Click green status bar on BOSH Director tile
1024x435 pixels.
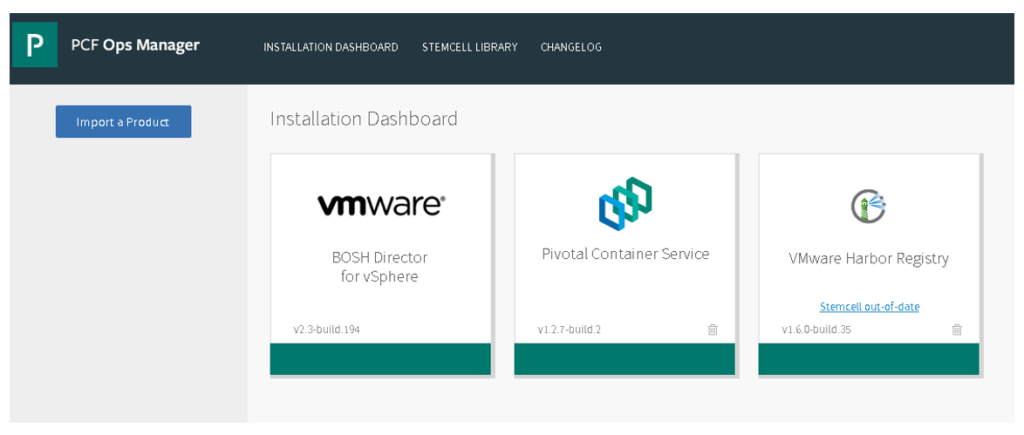(x=380, y=359)
